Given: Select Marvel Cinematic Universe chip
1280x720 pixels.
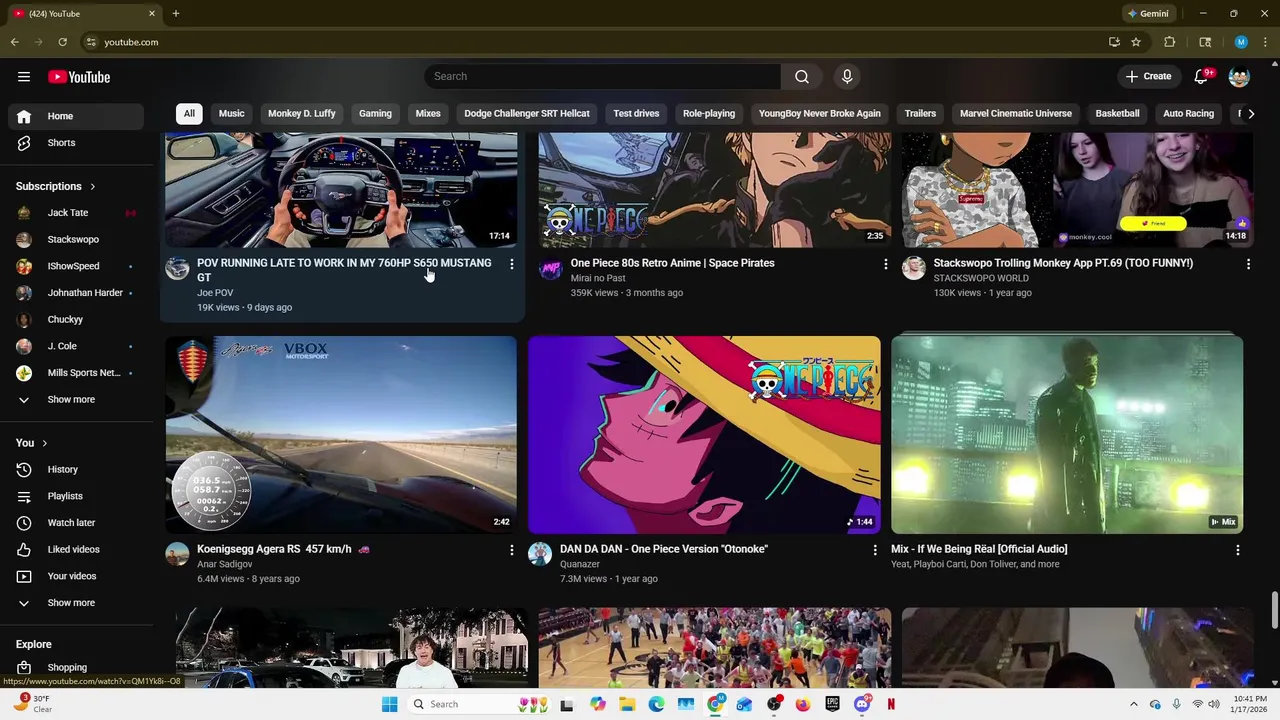Looking at the screenshot, I should 1016,114.
